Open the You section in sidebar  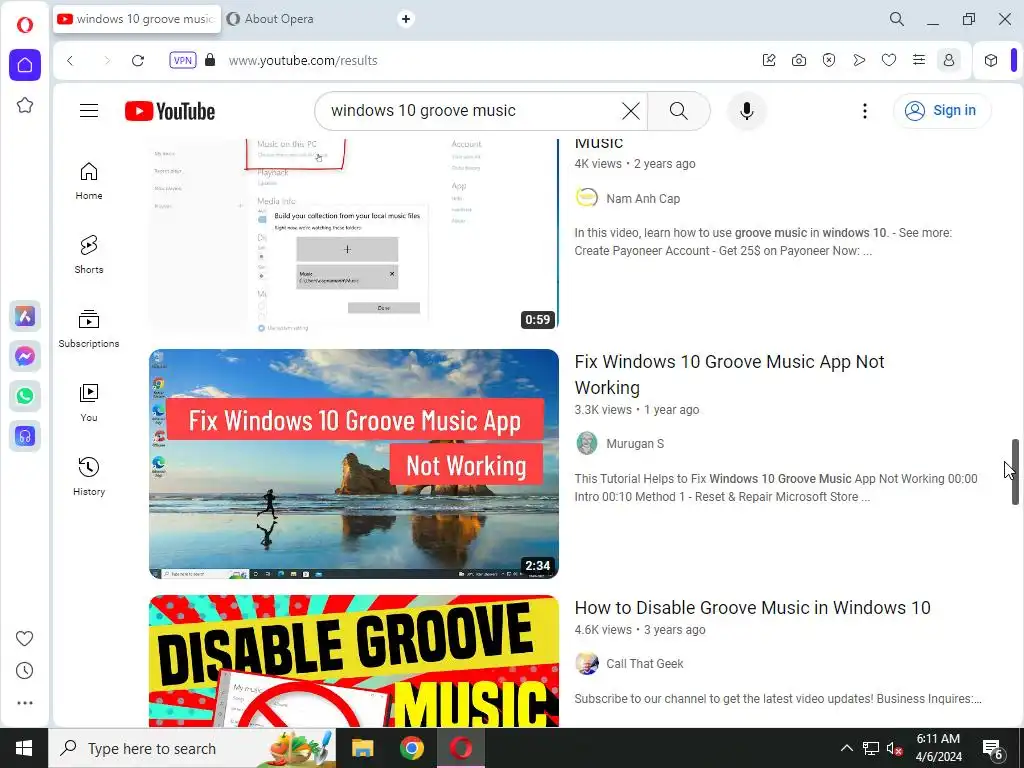click(89, 402)
